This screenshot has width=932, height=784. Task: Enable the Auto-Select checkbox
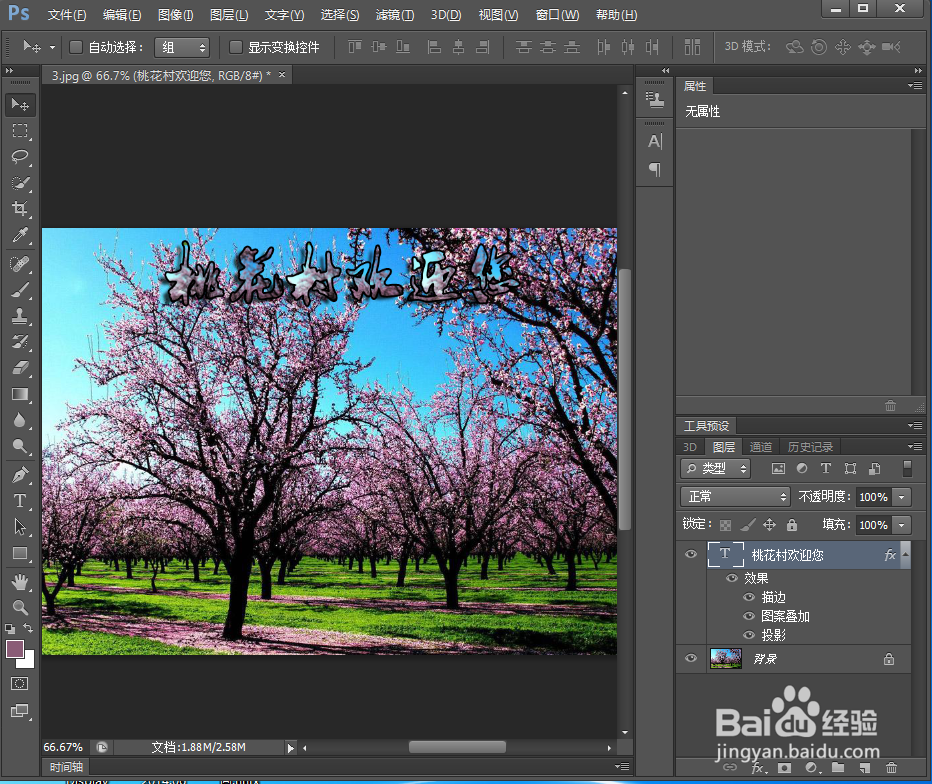[x=75, y=47]
